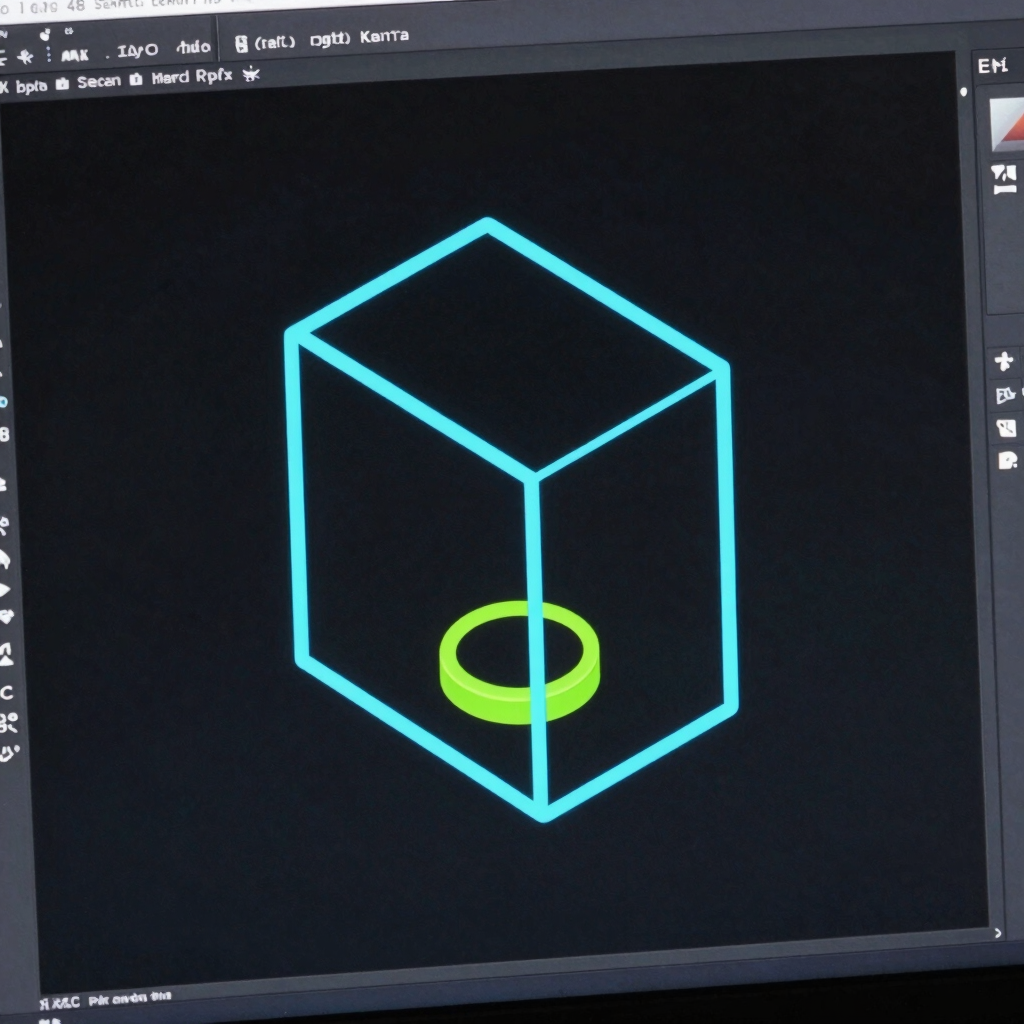
Task: Open the "(ralt)" tab with document icon
Action: click(264, 42)
